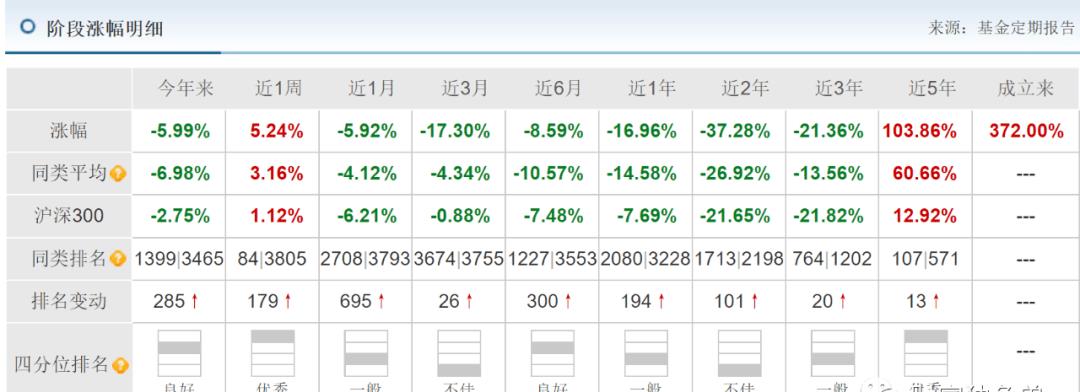Viewport: 1080px width, 392px height.
Task: Click the 2708|3793 ranking cell
Action: 366,259
